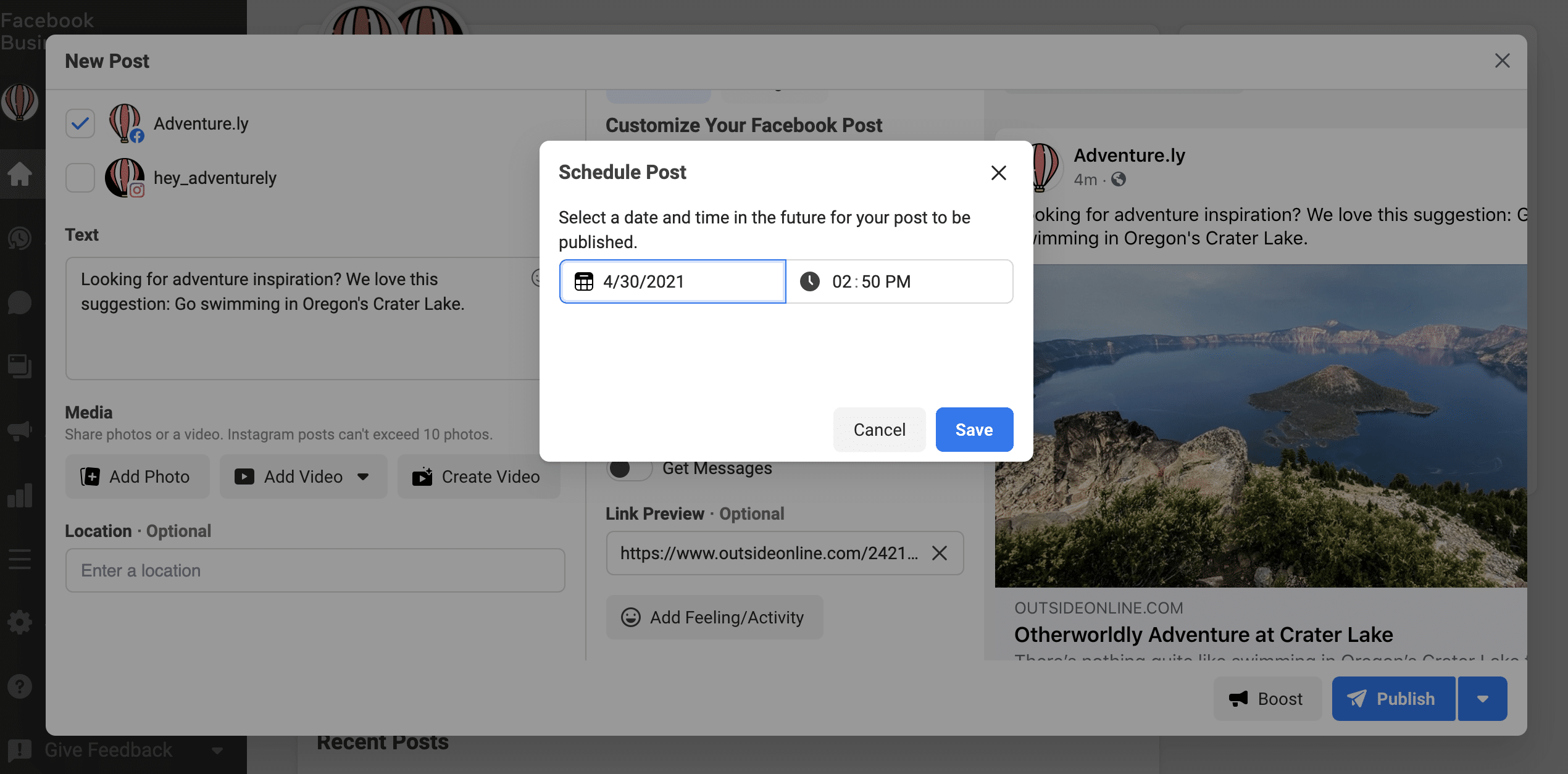The width and height of the screenshot is (1568, 774).
Task: Toggle the Adventure.ly Facebook checkbox
Action: coord(80,123)
